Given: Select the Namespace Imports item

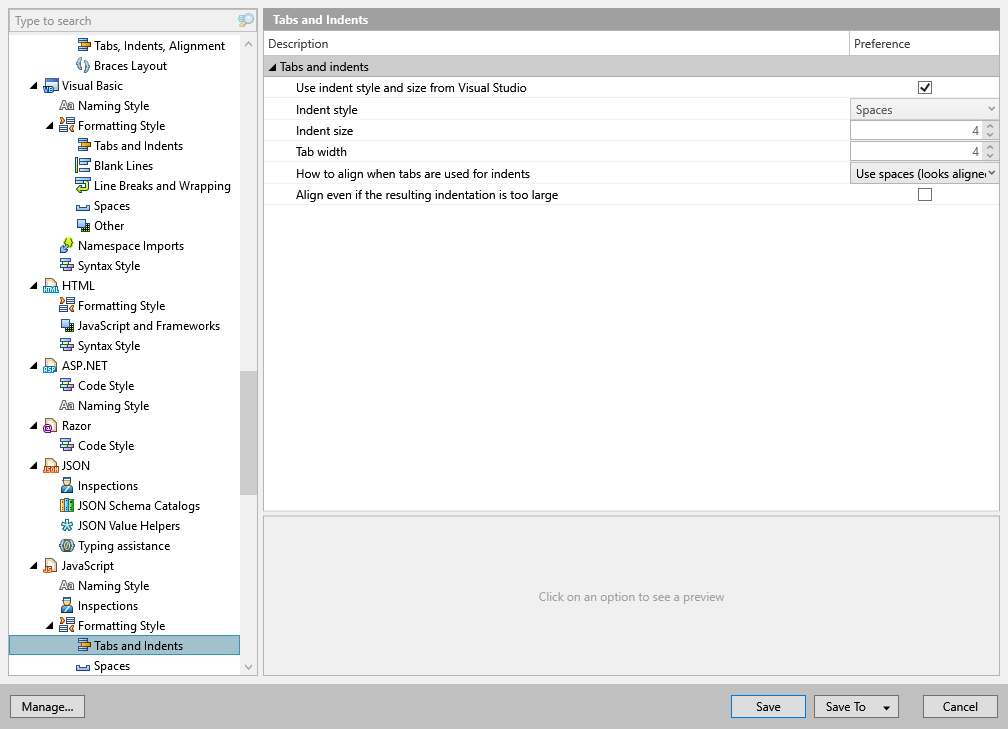Looking at the screenshot, I should [132, 245].
